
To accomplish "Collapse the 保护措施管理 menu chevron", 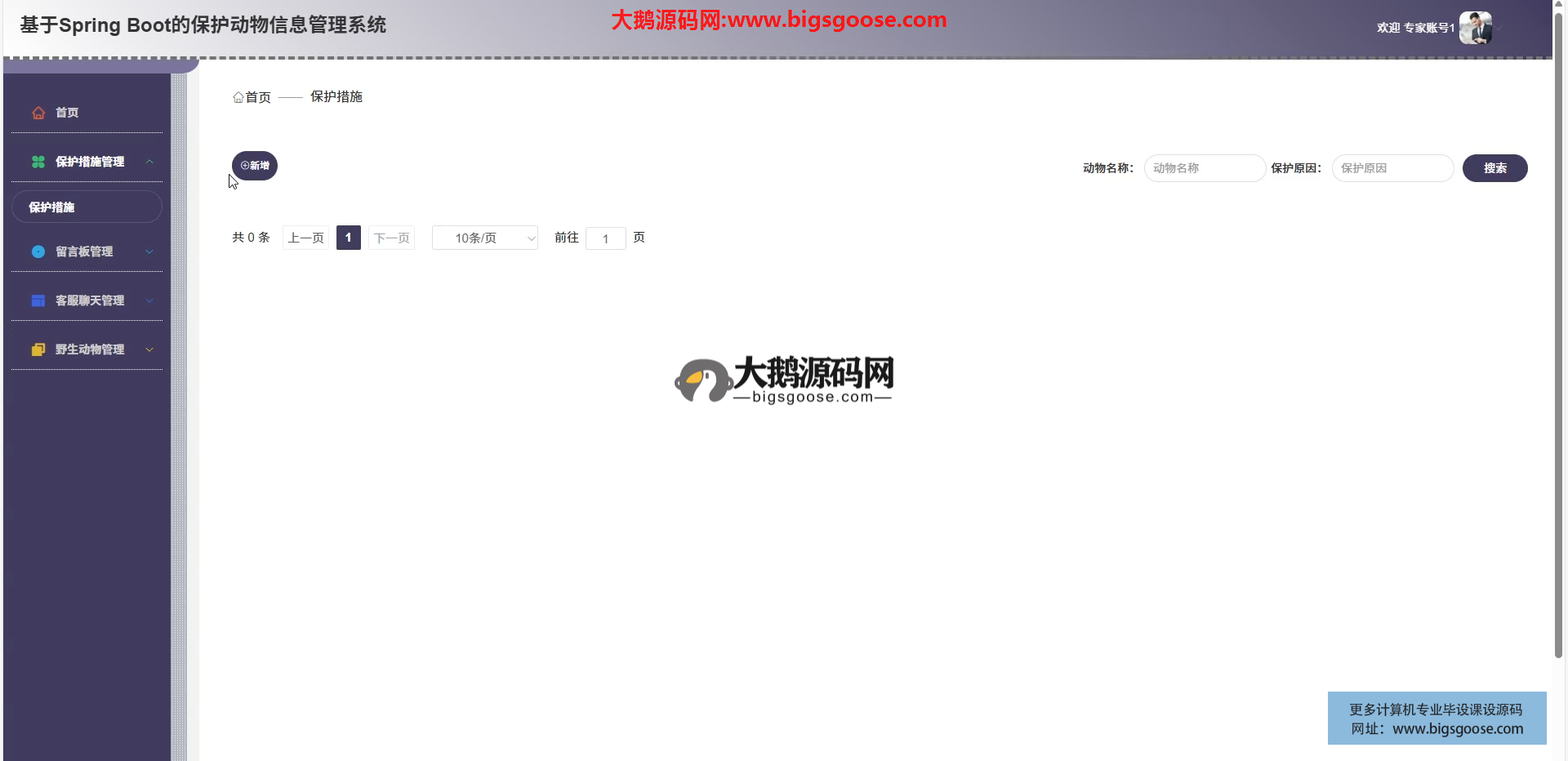I will (149, 162).
